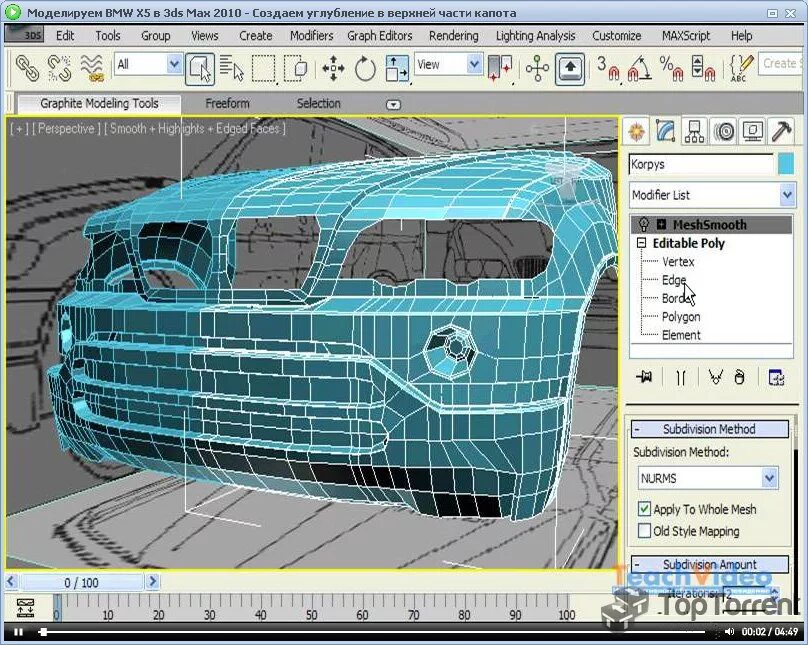Open the Edit menu

(65, 36)
